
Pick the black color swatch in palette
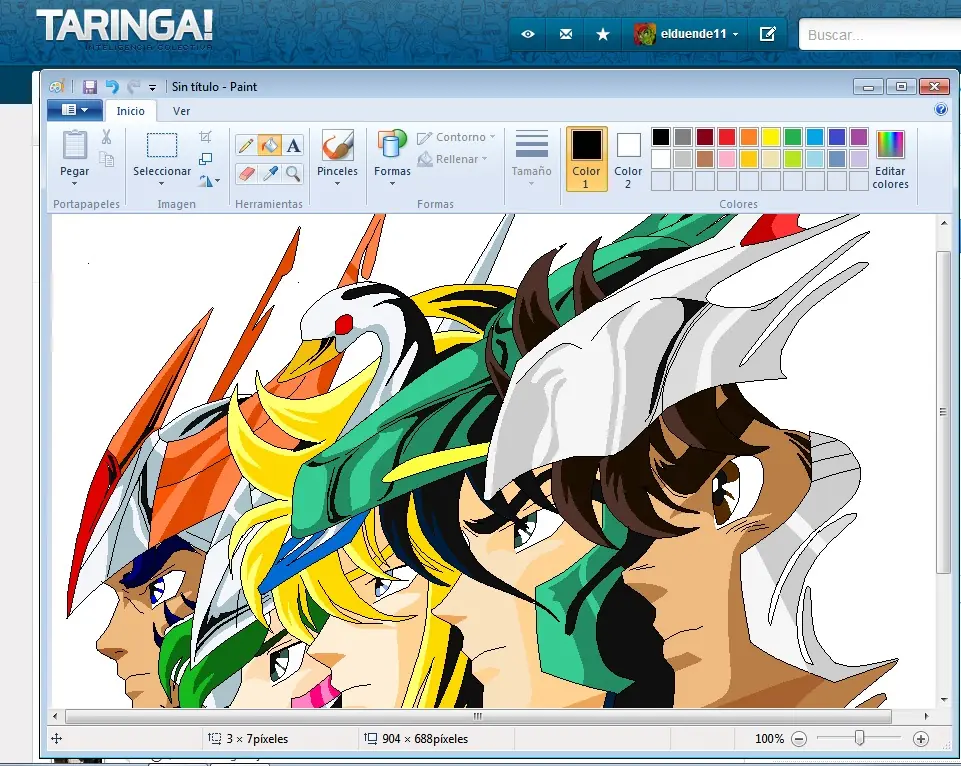coord(661,137)
